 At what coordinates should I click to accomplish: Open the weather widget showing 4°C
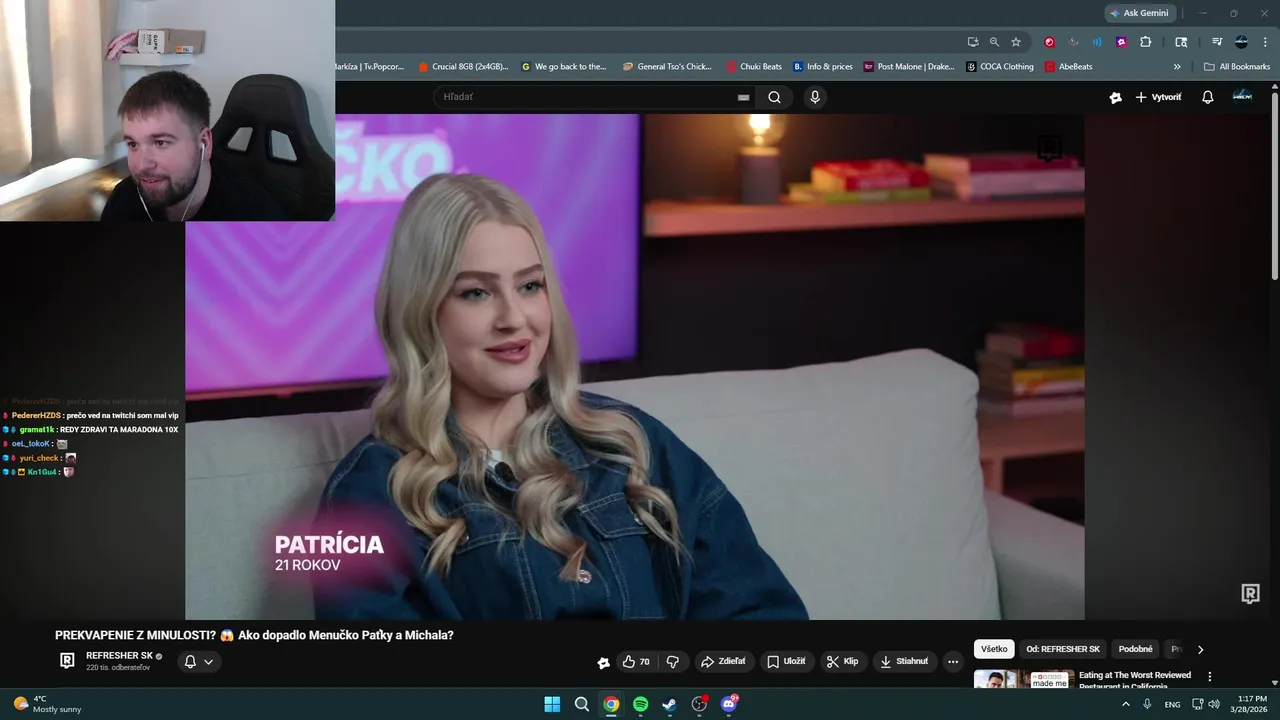[47, 704]
